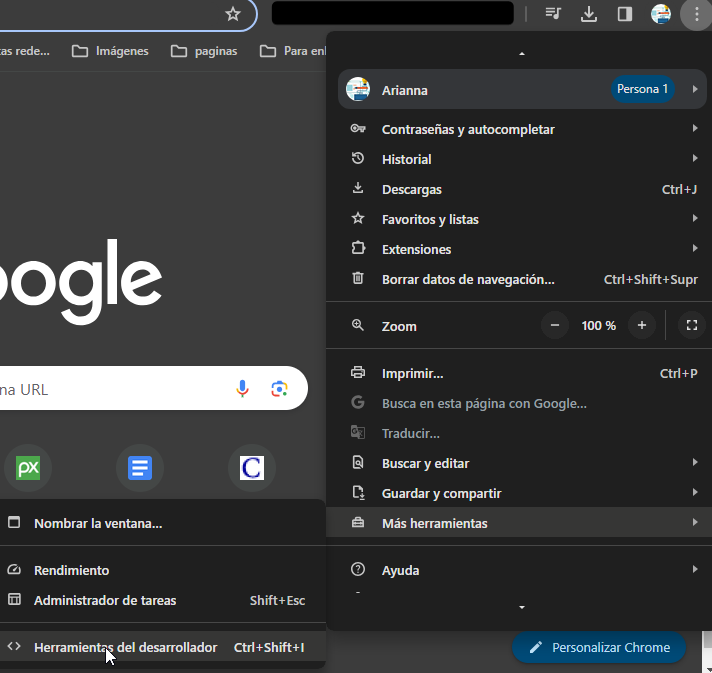Image resolution: width=712 pixels, height=673 pixels.
Task: Expand the Buscar y editar arrow
Action: [695, 462]
